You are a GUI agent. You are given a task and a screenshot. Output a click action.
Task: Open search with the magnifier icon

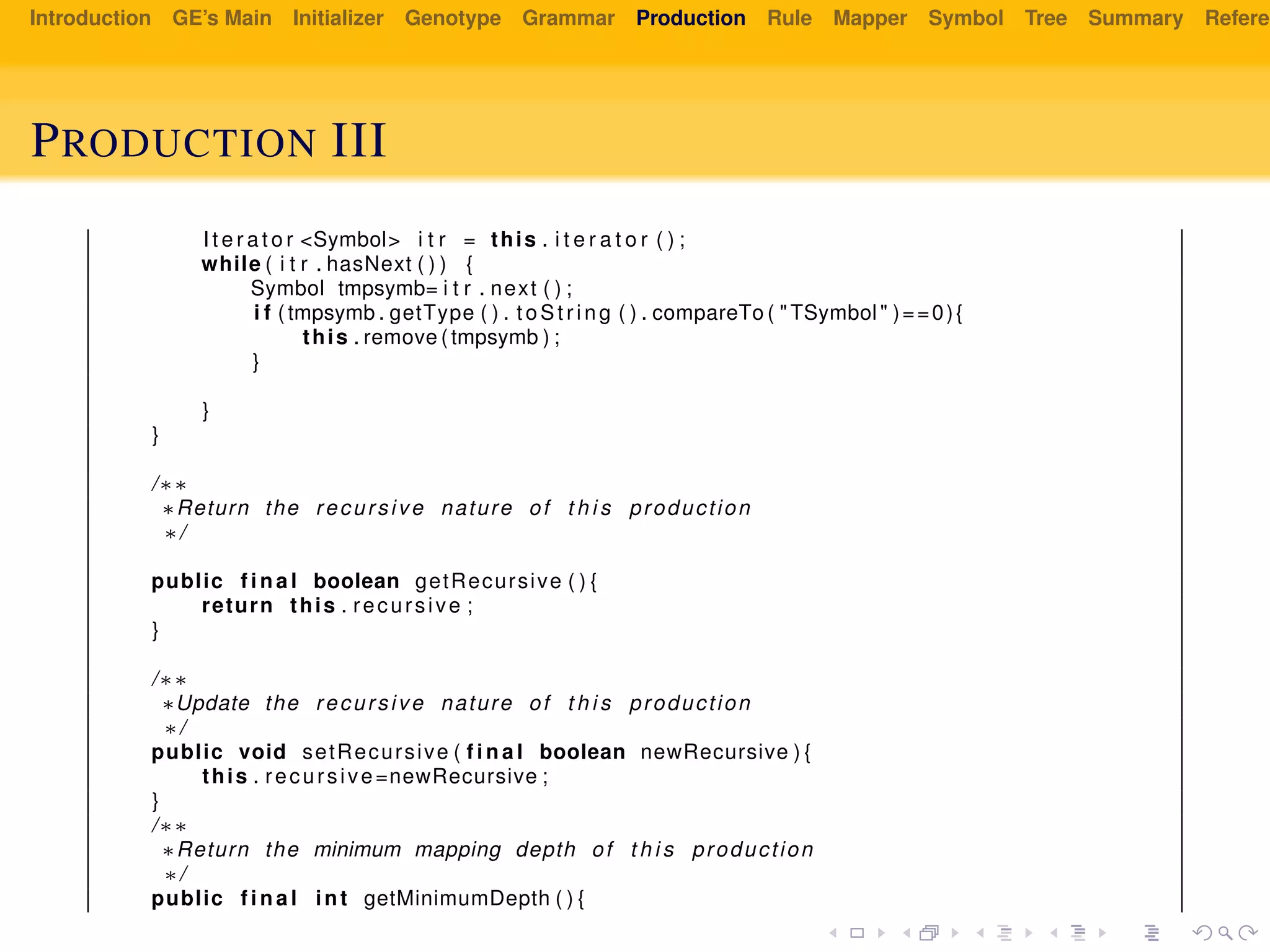tap(1225, 933)
